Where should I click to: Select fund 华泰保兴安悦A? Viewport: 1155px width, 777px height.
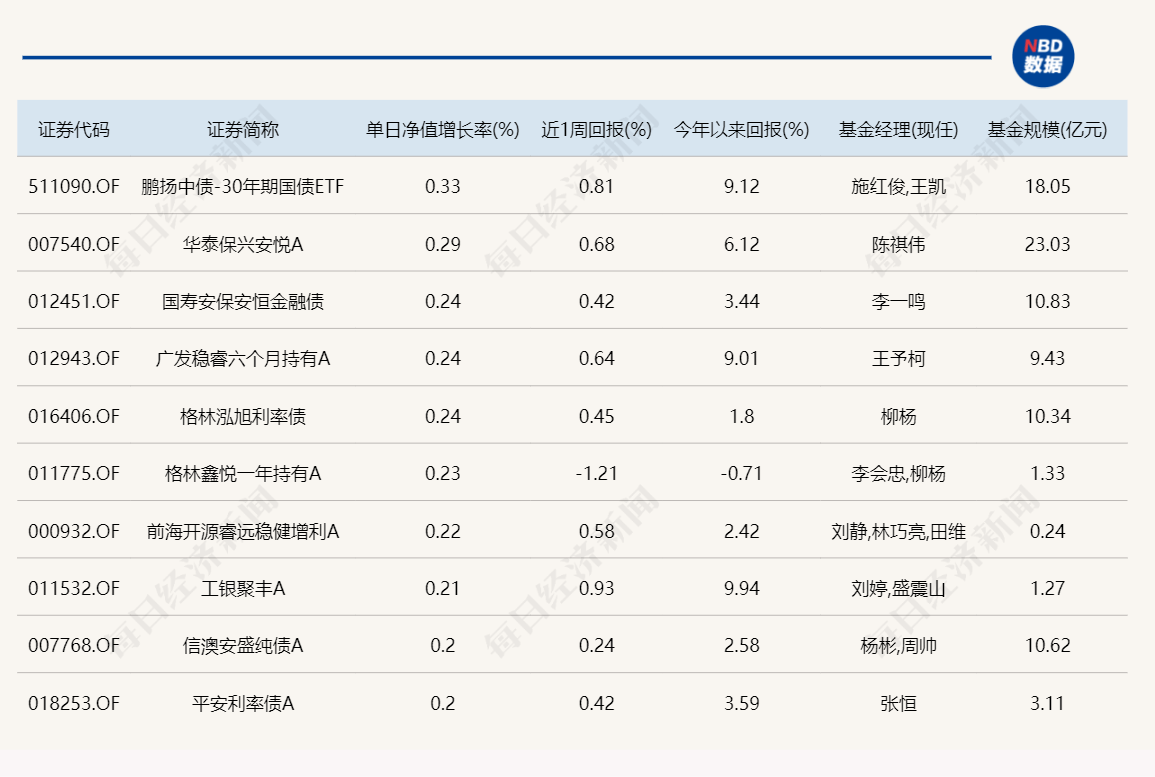click(243, 245)
